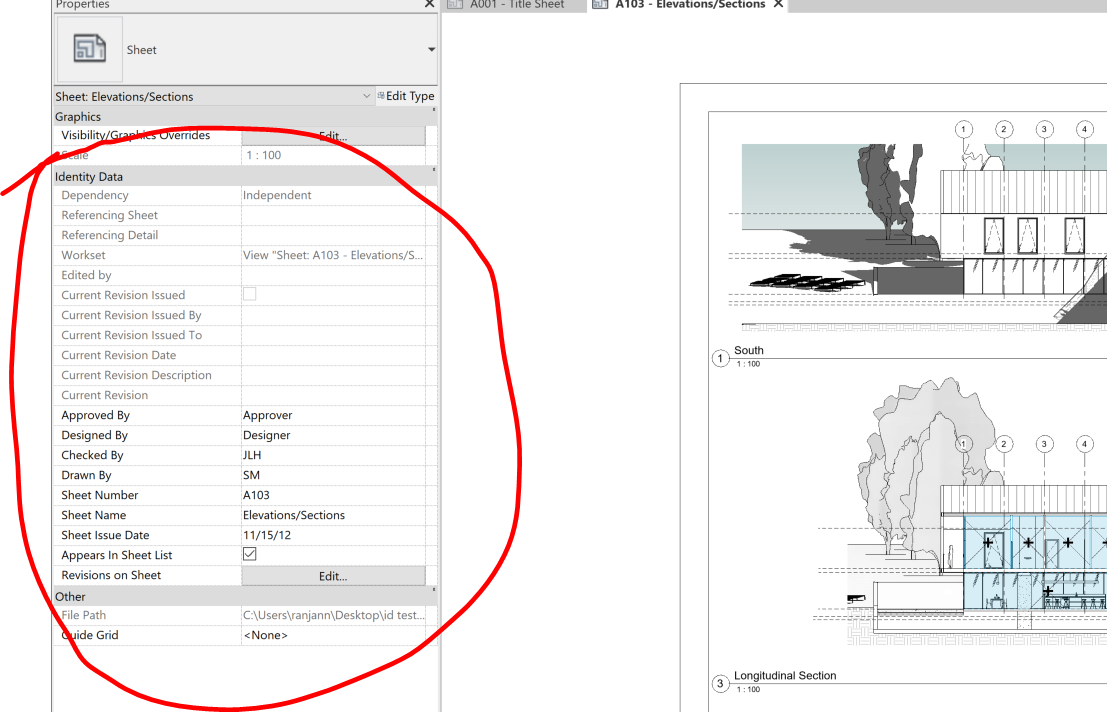1107x712 pixels.
Task: Click the Longitudinal Section title marker circle 3
Action: click(x=720, y=682)
